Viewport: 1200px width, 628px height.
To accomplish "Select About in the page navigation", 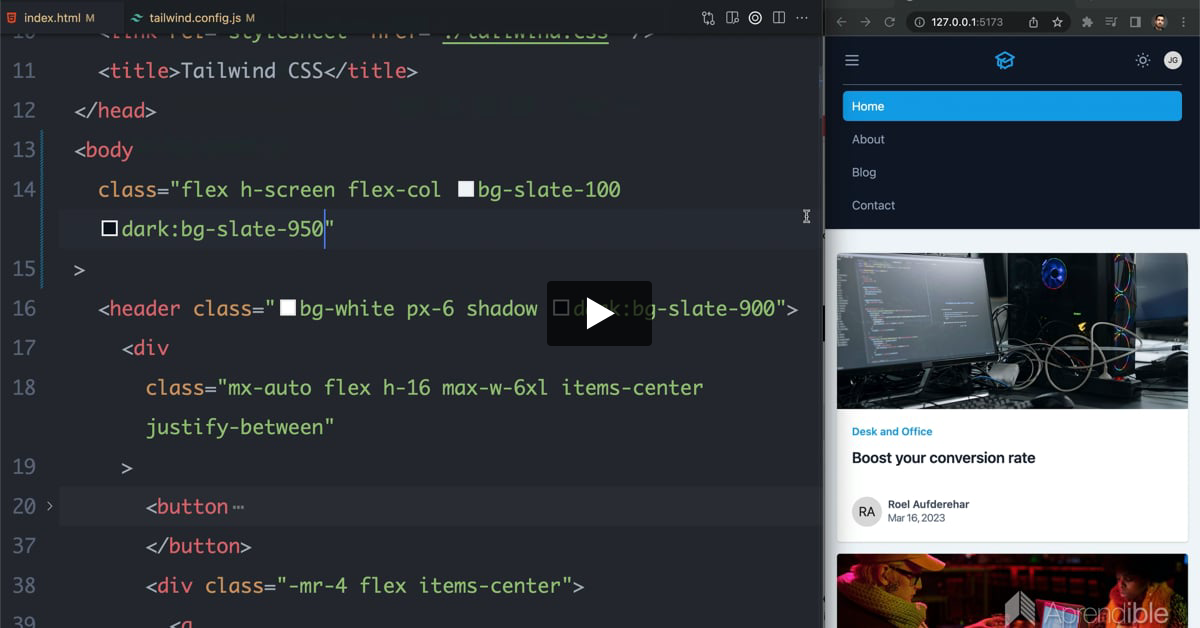I will pyautogui.click(x=868, y=139).
